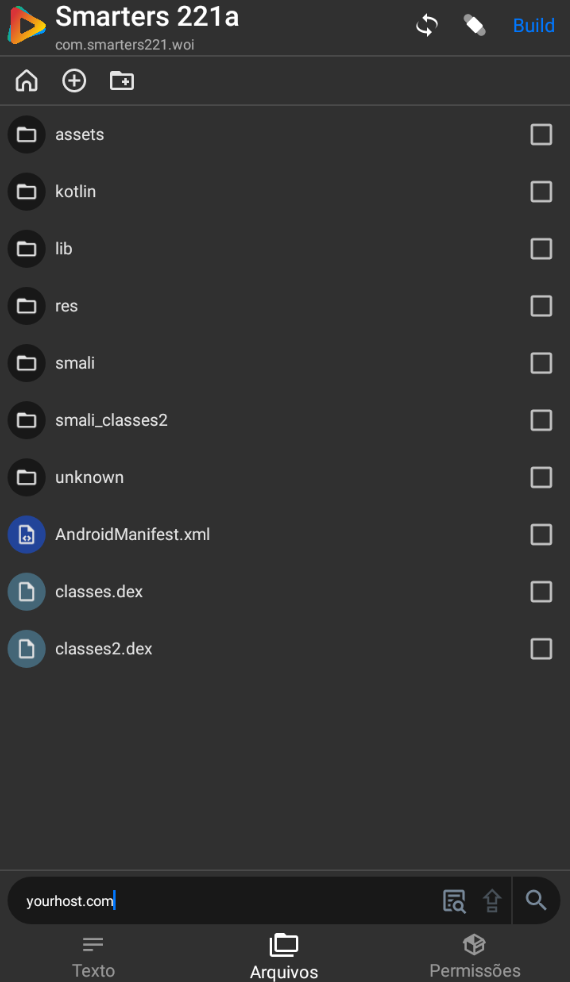Switch to the Permissões tab
Screen dimensions: 570x982
(475, 956)
